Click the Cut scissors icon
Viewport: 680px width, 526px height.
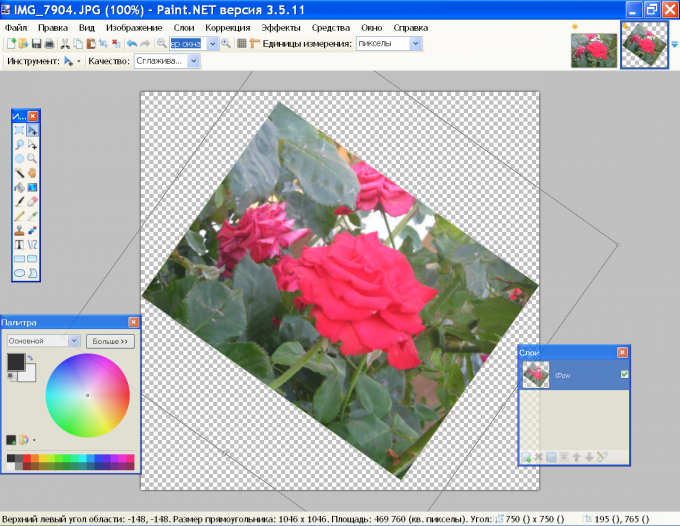click(65, 43)
